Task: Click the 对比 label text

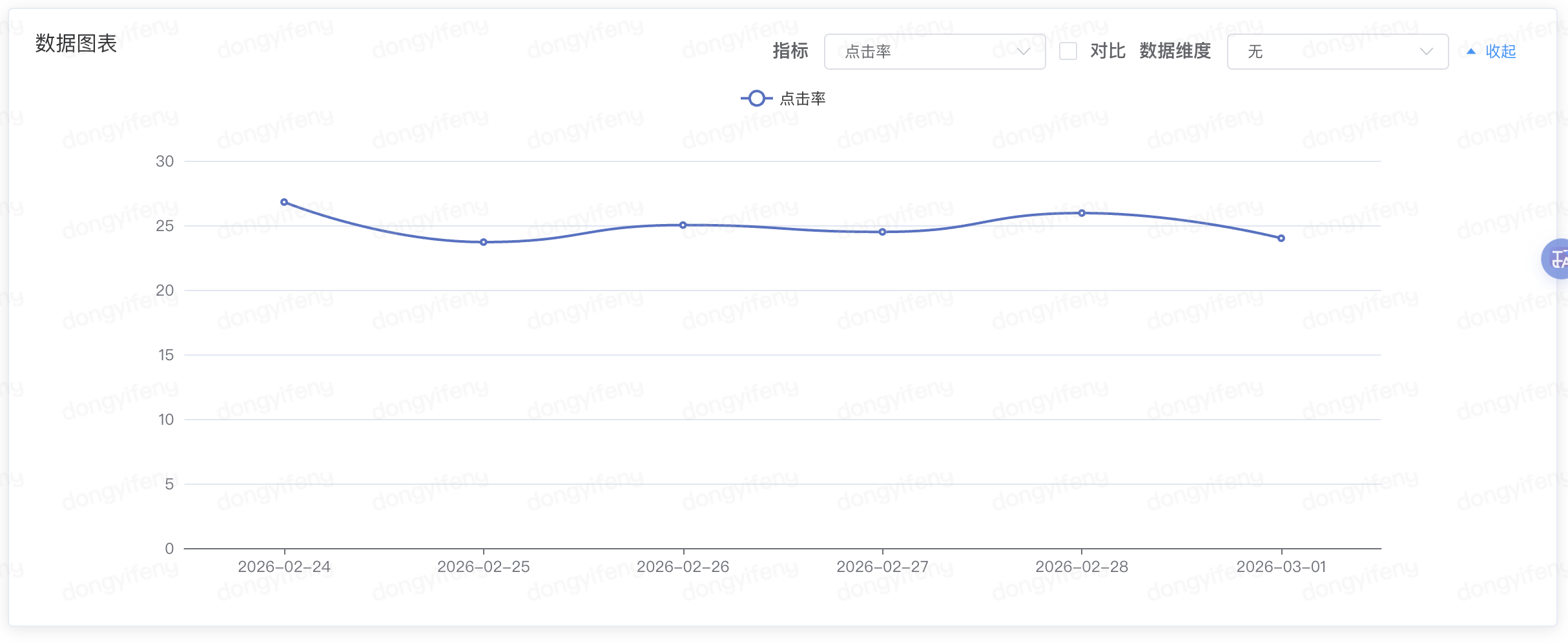Action: (x=1108, y=52)
